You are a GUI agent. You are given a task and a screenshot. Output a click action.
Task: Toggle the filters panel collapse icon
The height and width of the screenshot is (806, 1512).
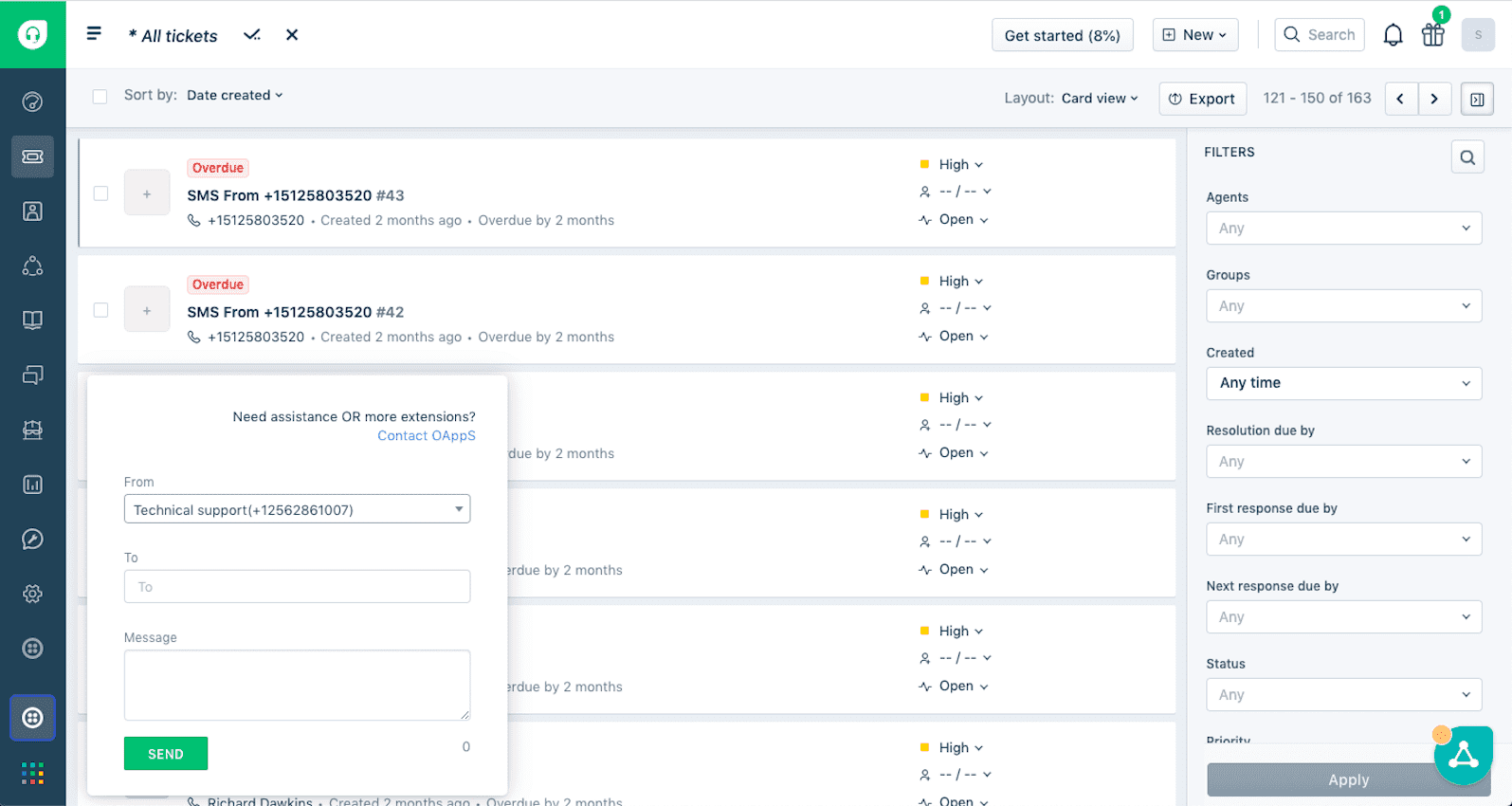[1477, 99]
